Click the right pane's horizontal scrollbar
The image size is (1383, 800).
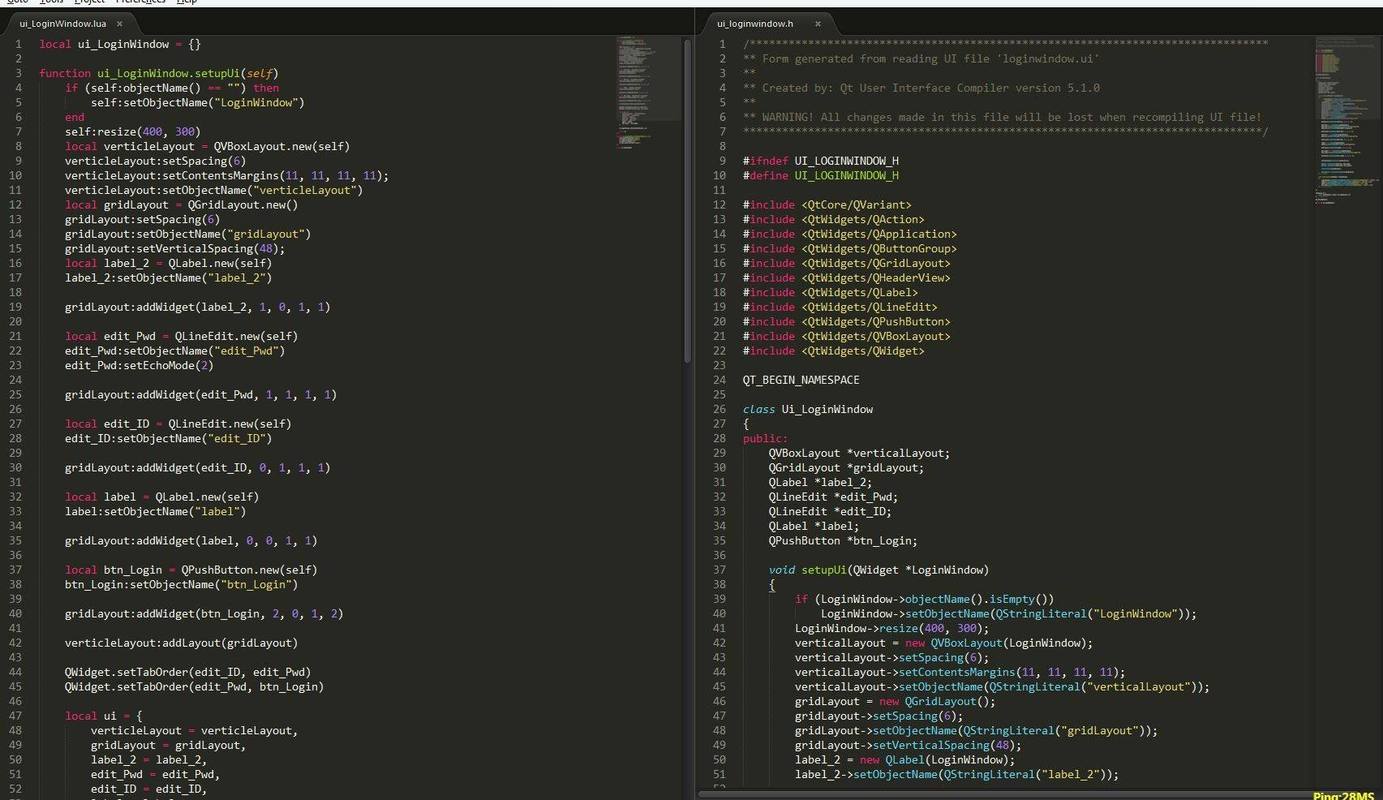pyautogui.click(x=1000, y=794)
